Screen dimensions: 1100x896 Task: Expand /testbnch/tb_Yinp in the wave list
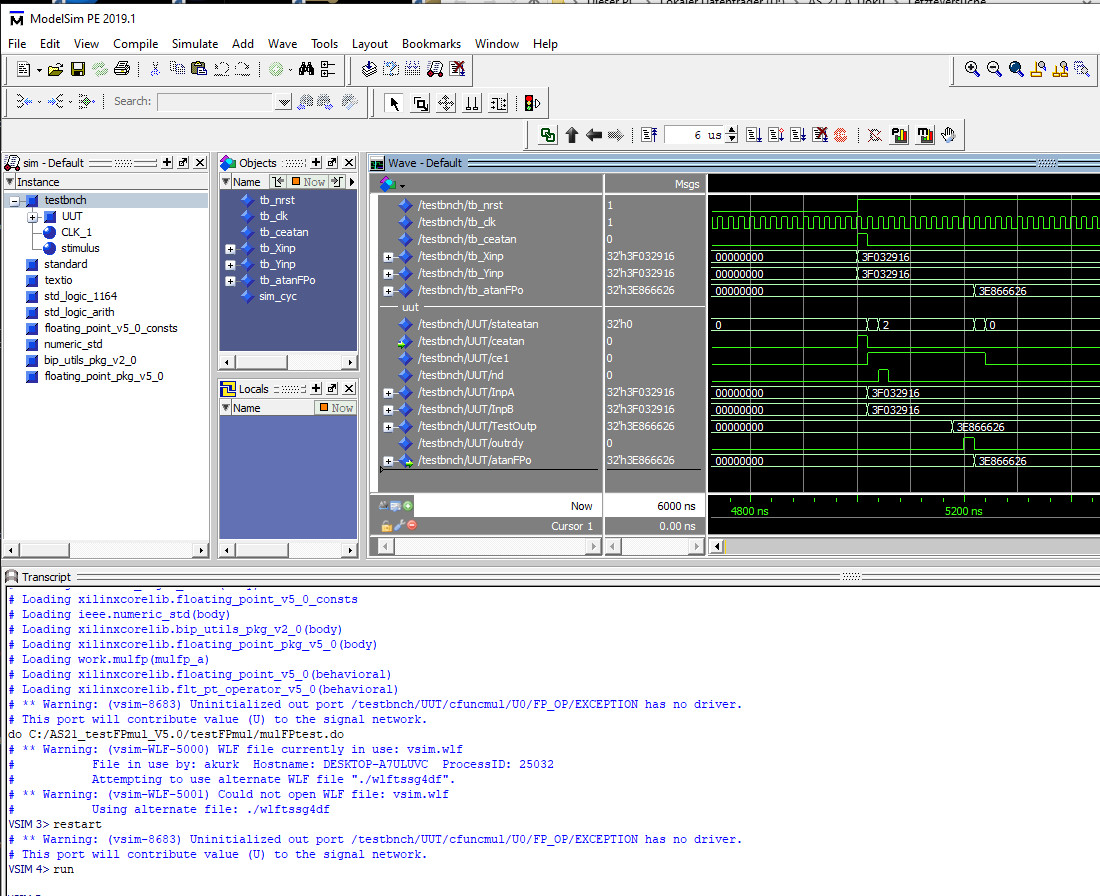point(388,274)
